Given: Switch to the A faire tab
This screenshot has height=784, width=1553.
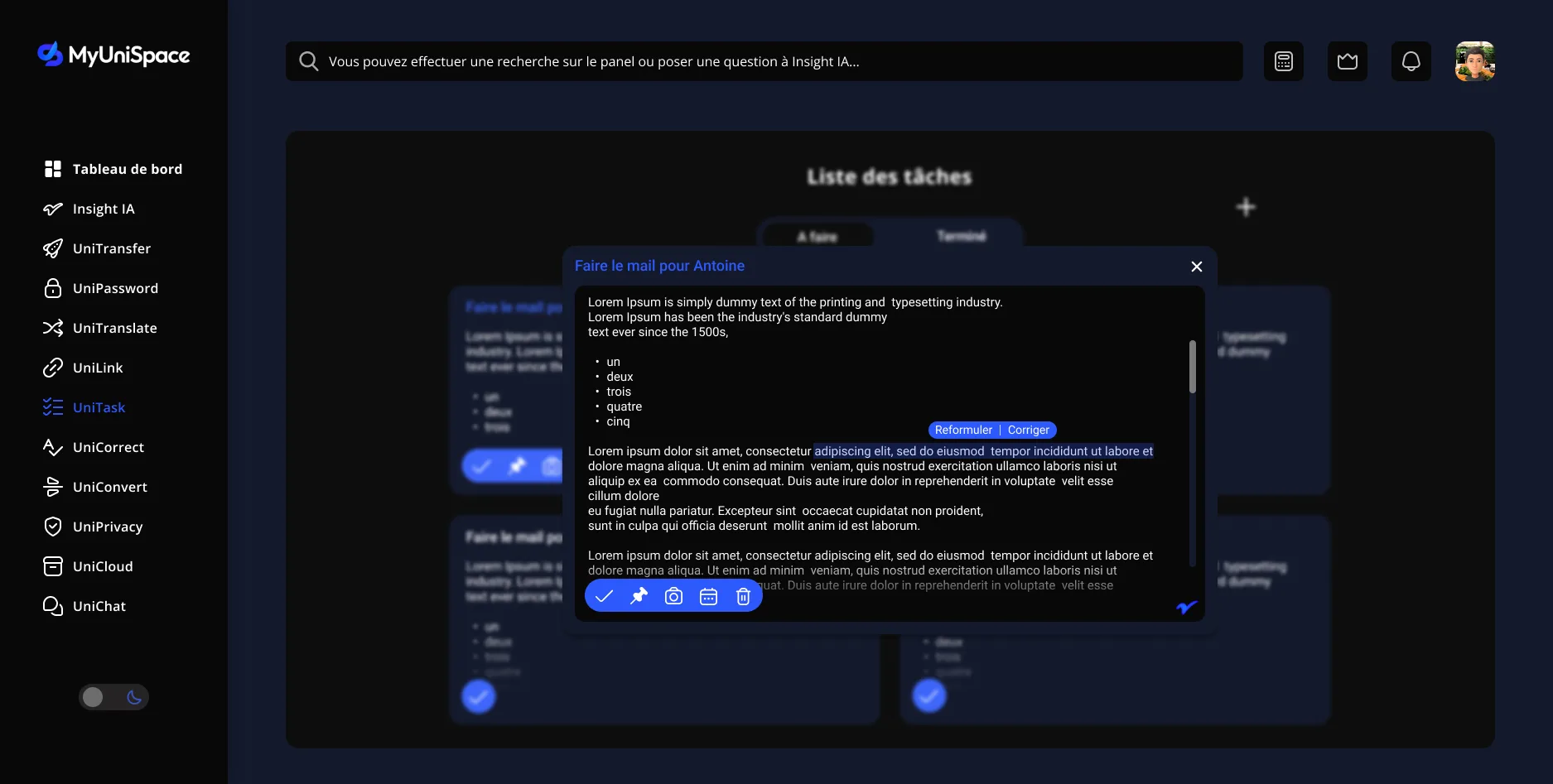Looking at the screenshot, I should point(817,237).
